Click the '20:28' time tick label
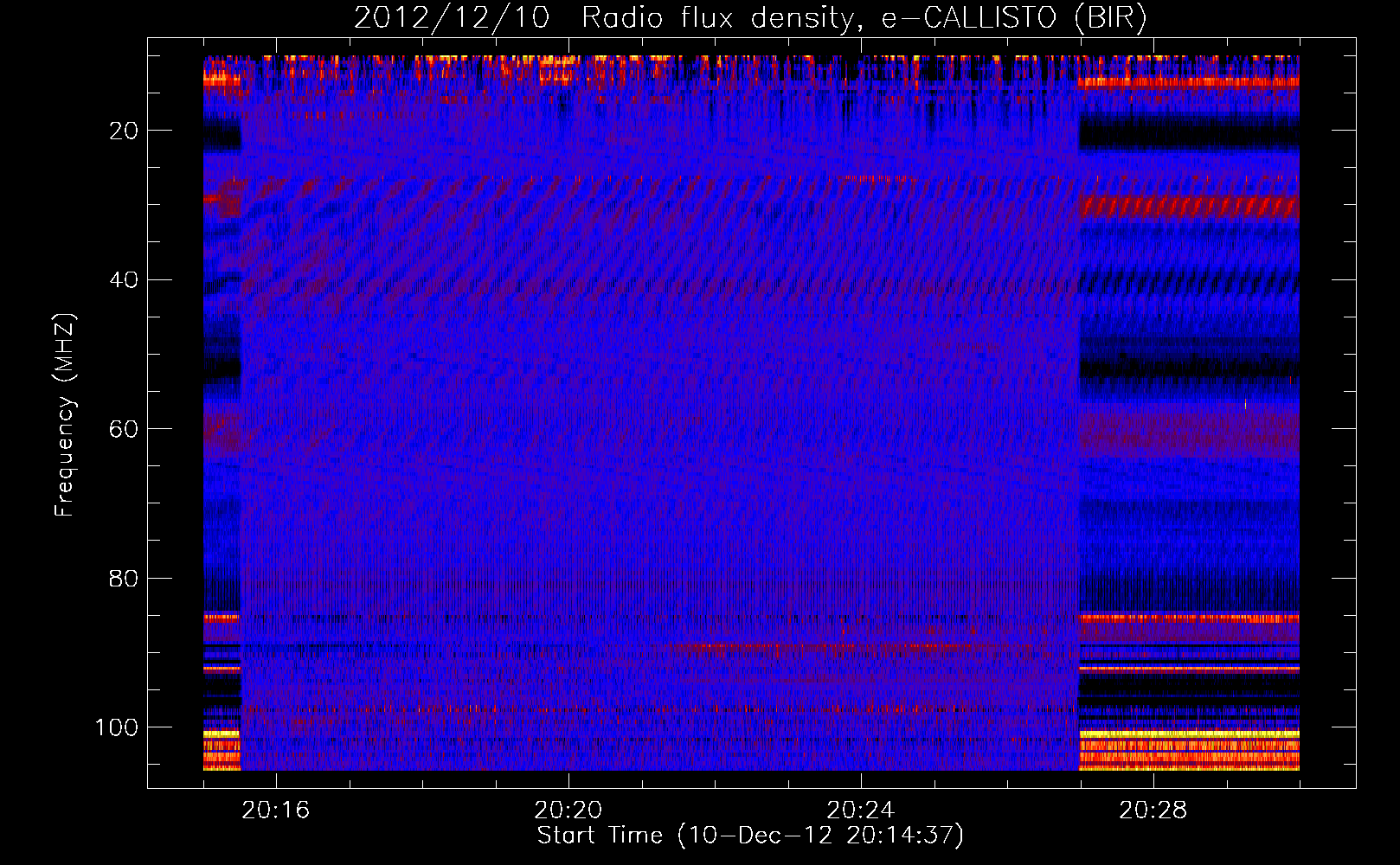This screenshot has height=865, width=1400. [1153, 811]
